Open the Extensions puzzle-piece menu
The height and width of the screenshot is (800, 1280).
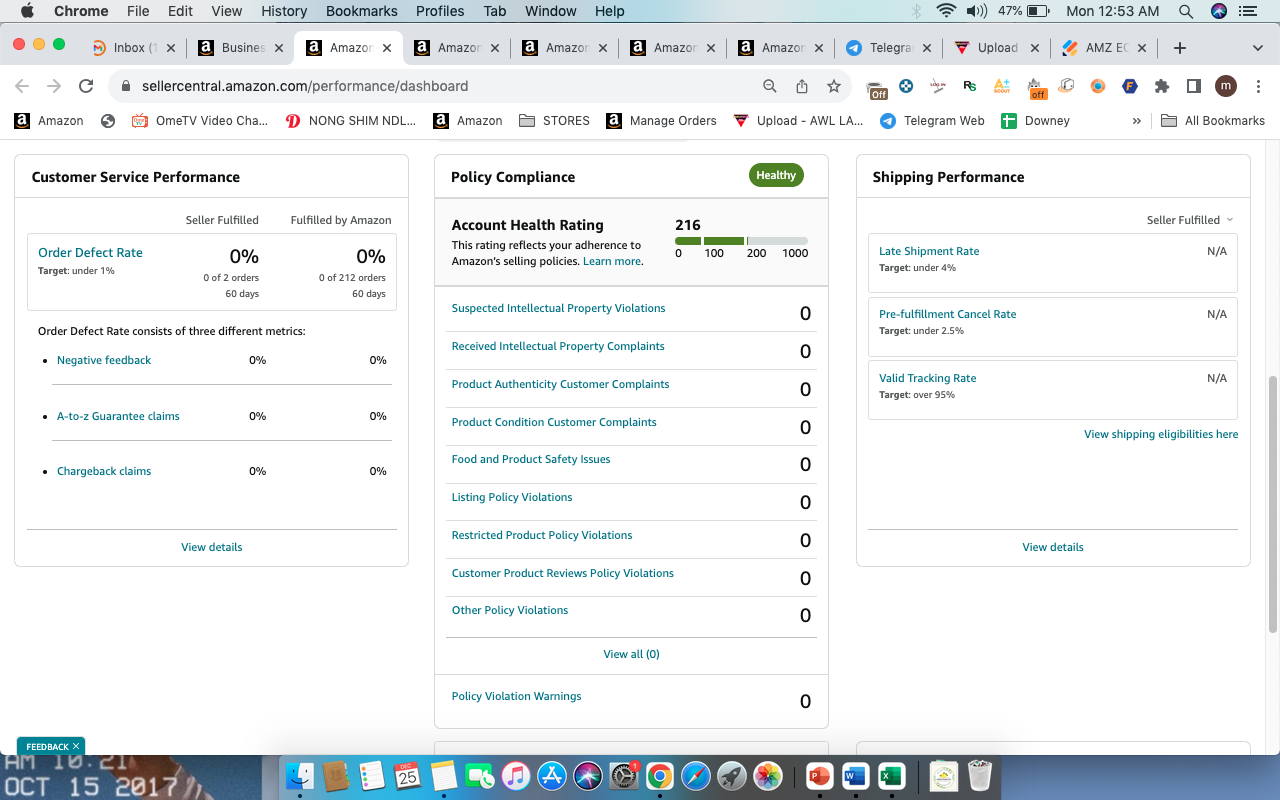point(1162,86)
